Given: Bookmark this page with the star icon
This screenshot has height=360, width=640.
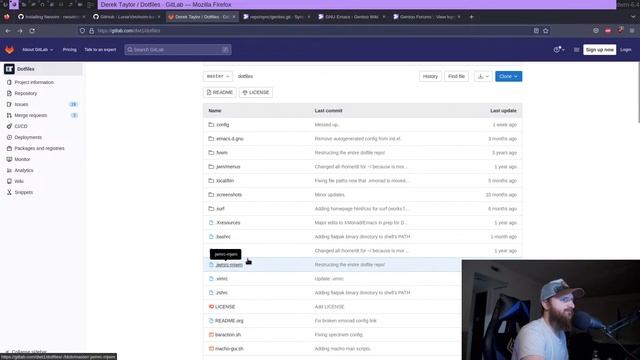Looking at the screenshot, I should click(x=546, y=31).
